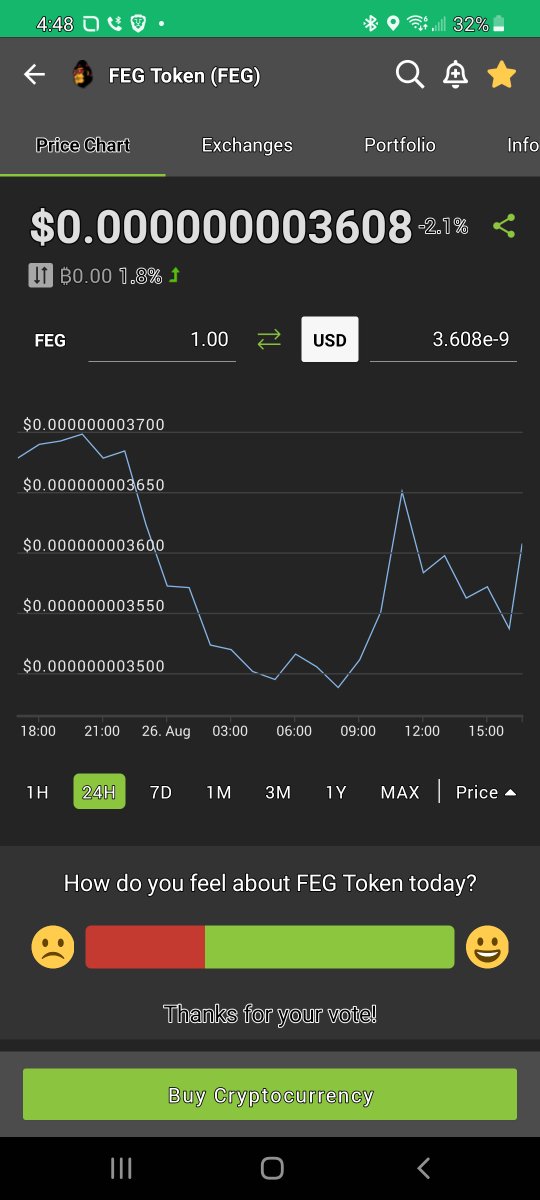Toggle the favorite star icon
Screen dimensions: 540x1200
pos(502,74)
